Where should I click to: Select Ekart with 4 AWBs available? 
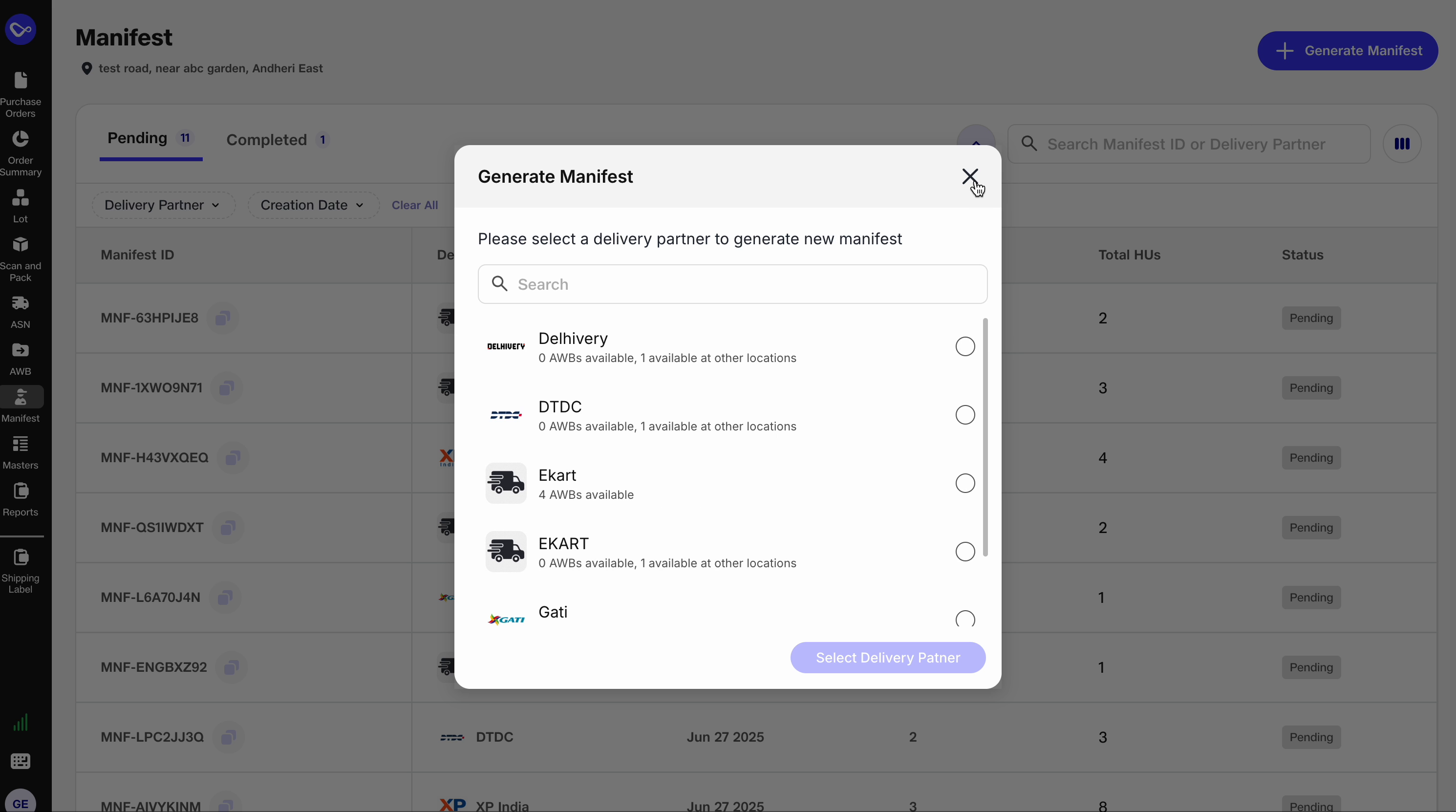coord(964,483)
